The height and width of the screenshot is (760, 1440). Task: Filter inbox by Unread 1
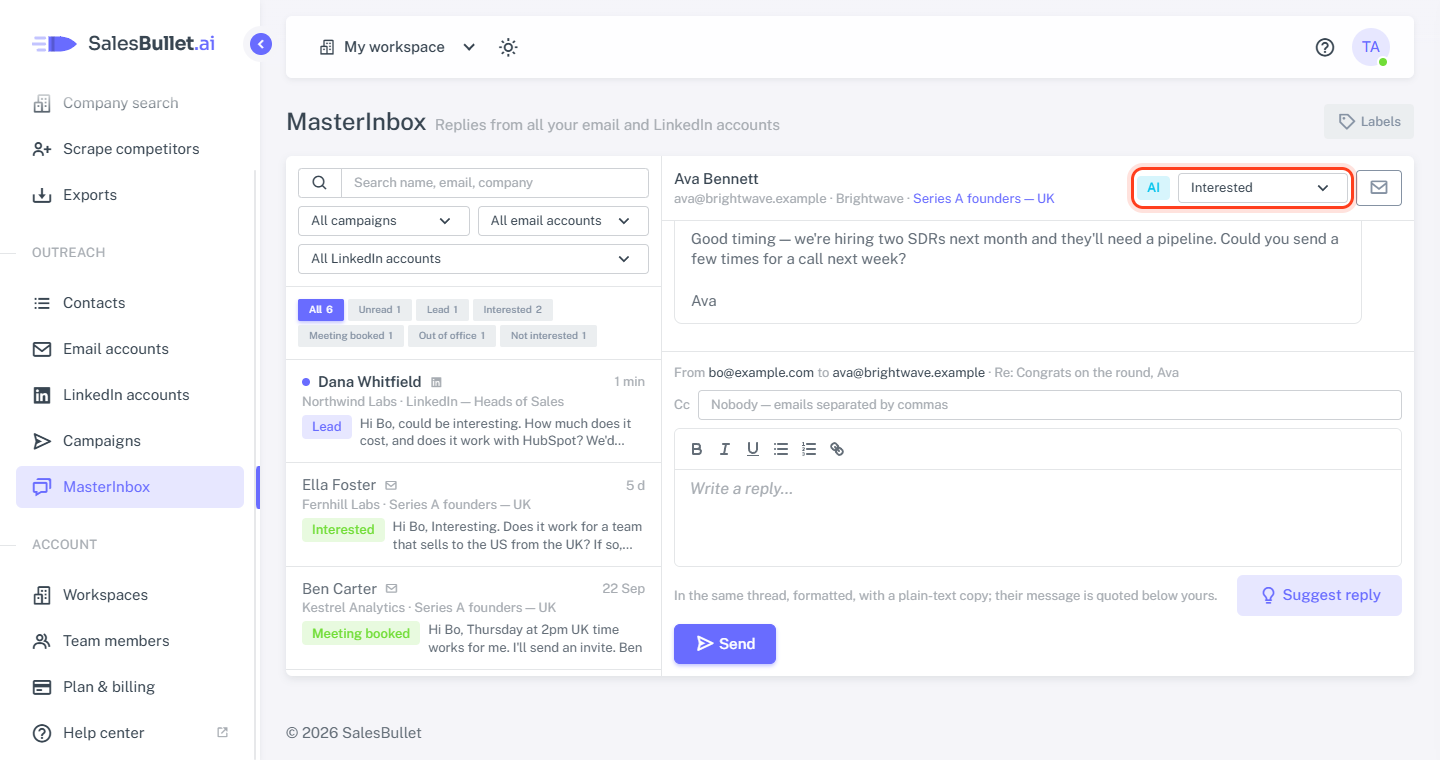point(380,310)
